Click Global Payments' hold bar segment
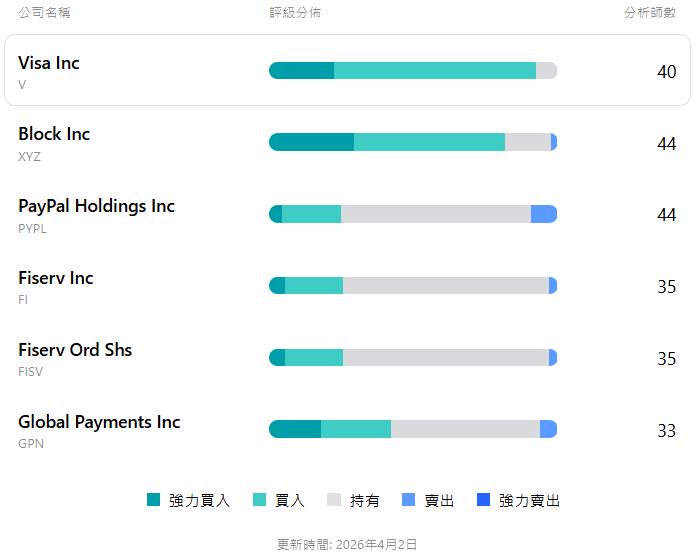This screenshot has height=558, width=696. (465, 429)
